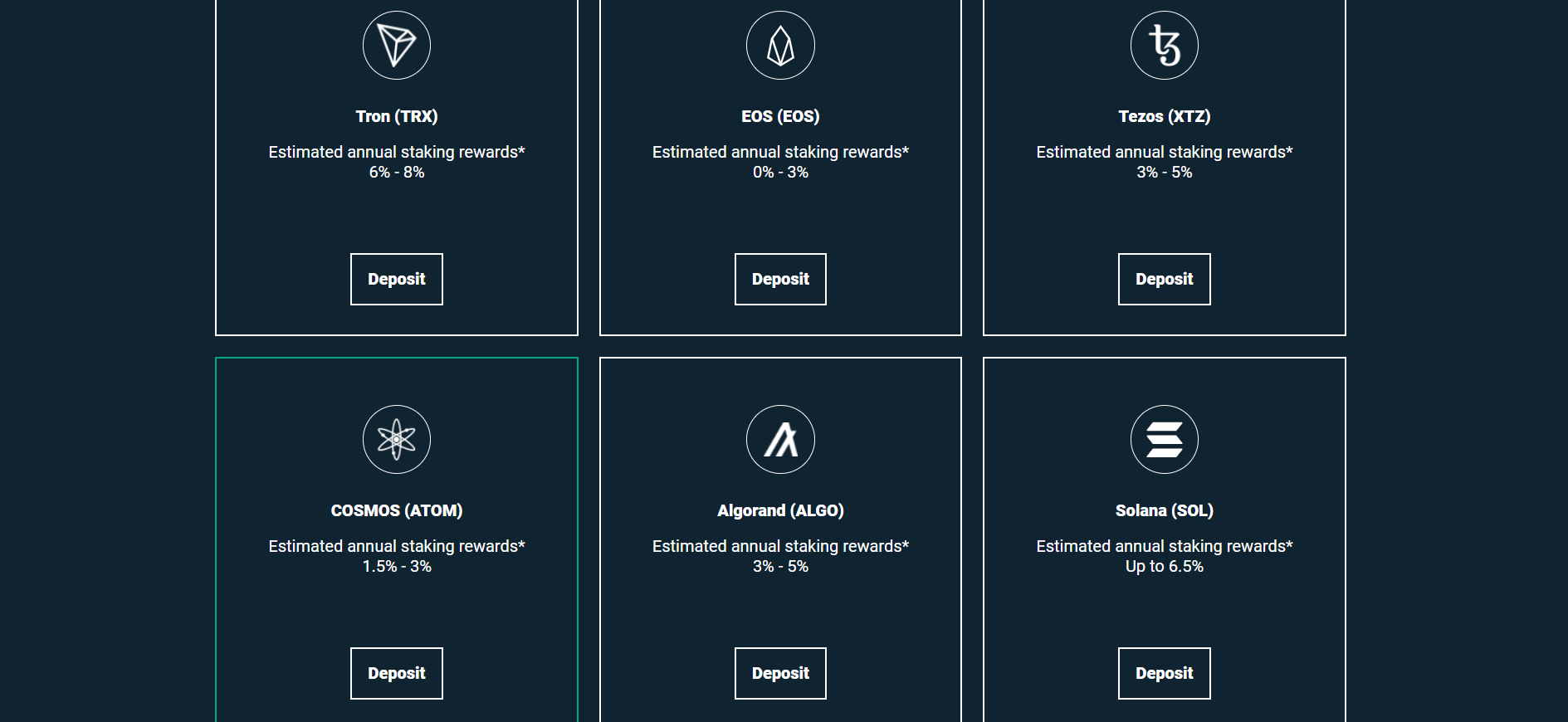This screenshot has height=722, width=1568.
Task: Click Algorand's Estimated annual staking rewards label
Action: pyautogui.click(x=780, y=546)
